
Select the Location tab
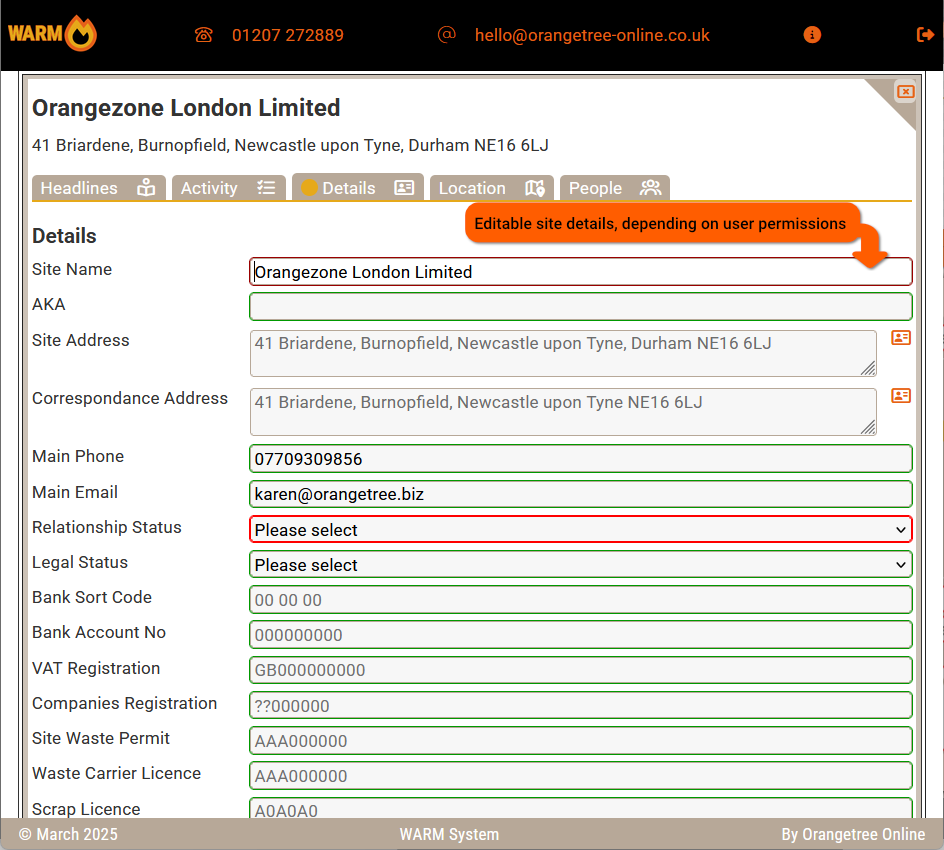coord(491,188)
